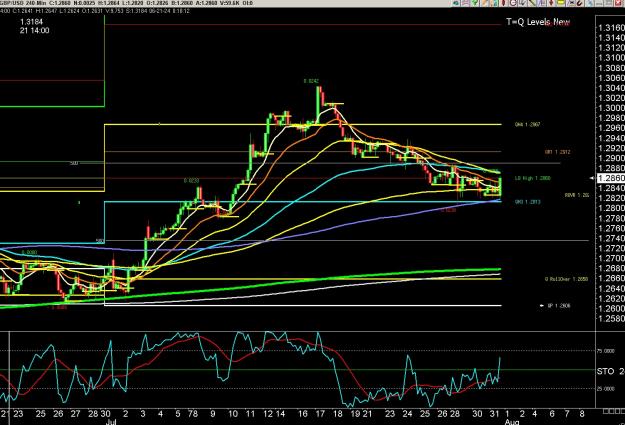Image resolution: width=625 pixels, height=425 pixels.
Task: Click the green checkmark icon in top toolbar
Action: [x=475, y=2]
